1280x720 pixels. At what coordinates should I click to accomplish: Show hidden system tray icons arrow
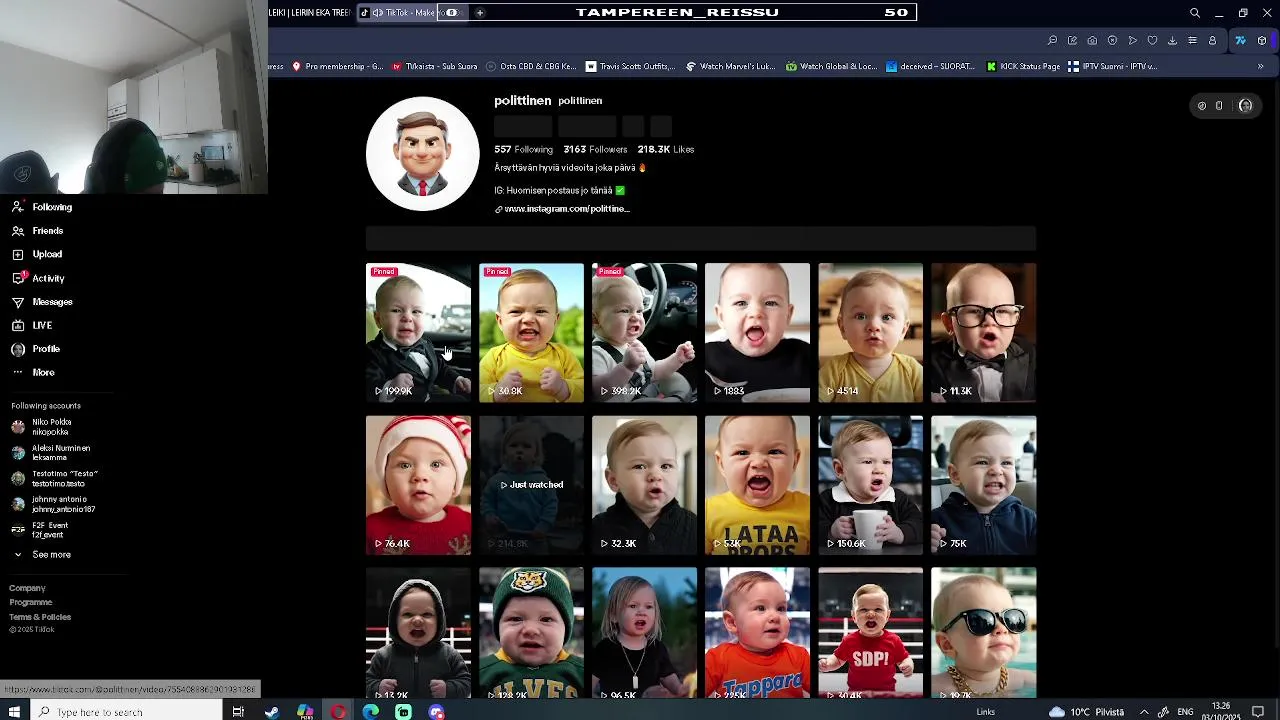(1144, 712)
